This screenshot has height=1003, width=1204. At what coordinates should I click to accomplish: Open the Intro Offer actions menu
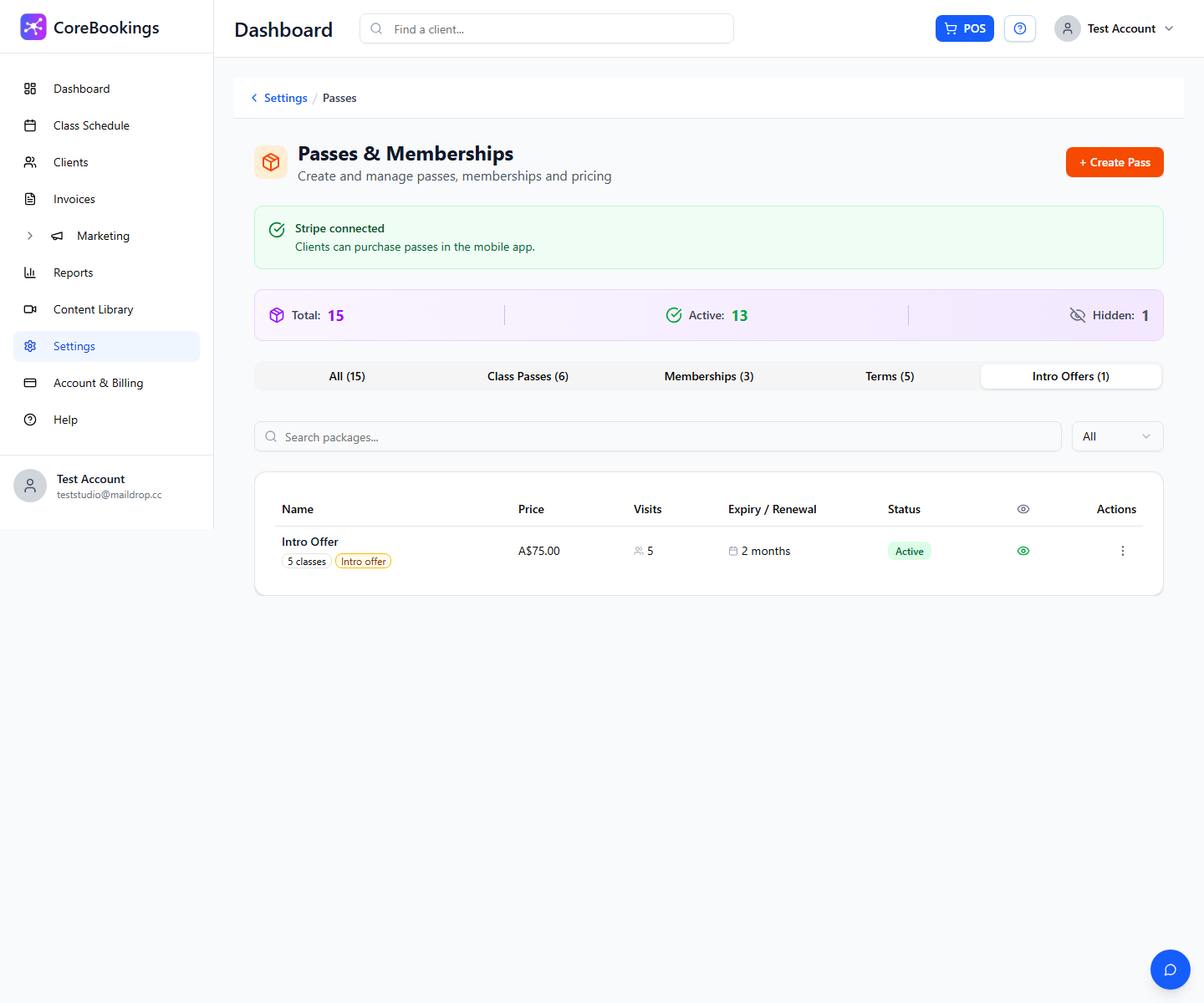(x=1123, y=551)
